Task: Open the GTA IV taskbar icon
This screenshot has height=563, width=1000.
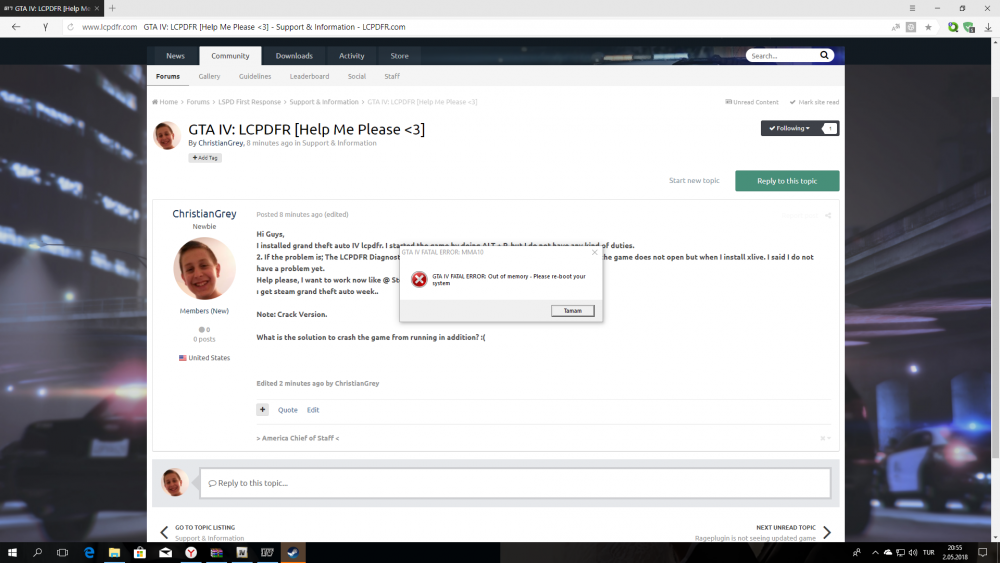Action: coord(267,552)
